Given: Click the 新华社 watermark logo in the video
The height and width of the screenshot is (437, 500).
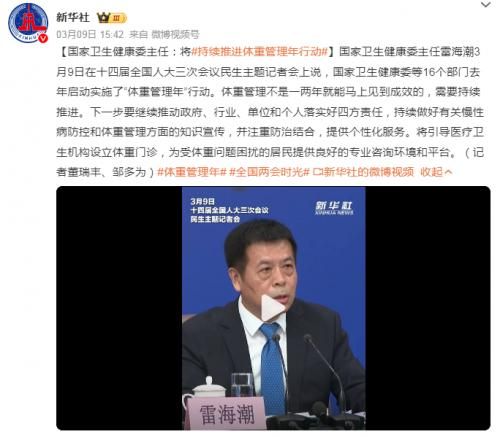Looking at the screenshot, I should [333, 208].
